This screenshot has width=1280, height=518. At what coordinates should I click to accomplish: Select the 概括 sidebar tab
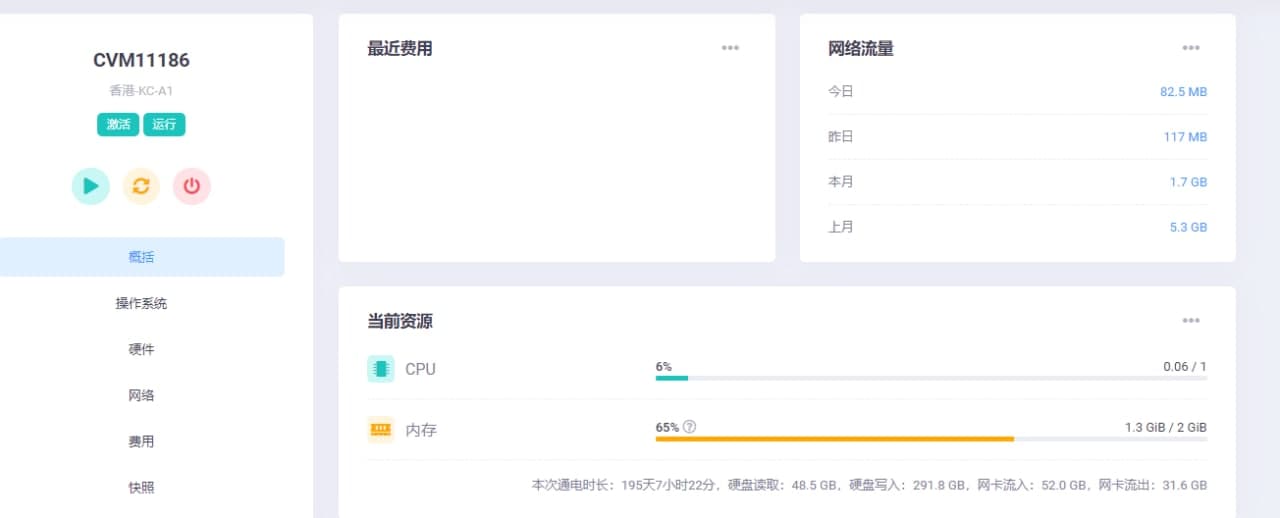pos(141,257)
